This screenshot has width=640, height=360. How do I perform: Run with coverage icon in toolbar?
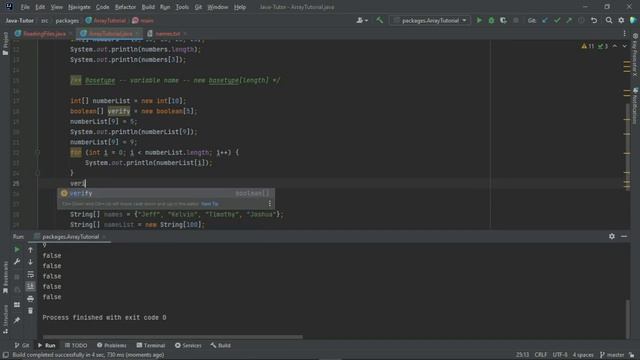(x=503, y=20)
